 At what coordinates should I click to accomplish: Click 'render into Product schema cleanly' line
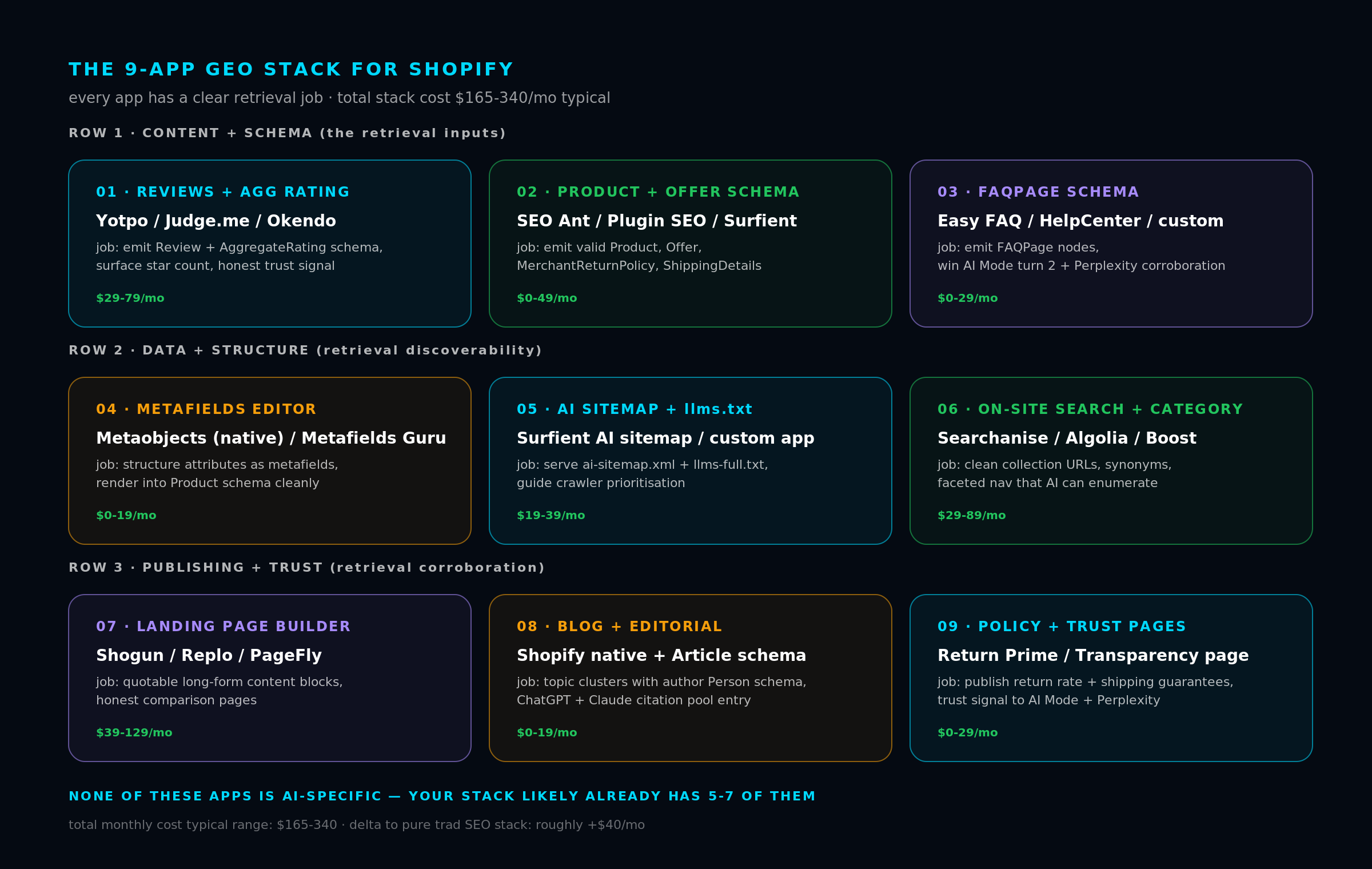tap(208, 483)
